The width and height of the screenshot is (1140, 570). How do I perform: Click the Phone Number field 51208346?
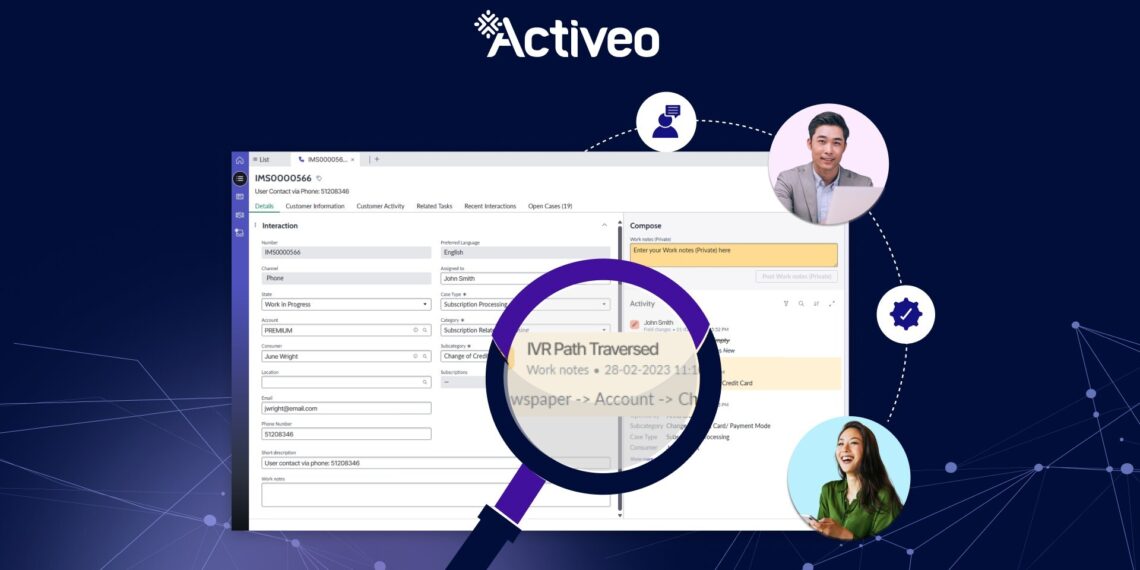[x=346, y=434]
